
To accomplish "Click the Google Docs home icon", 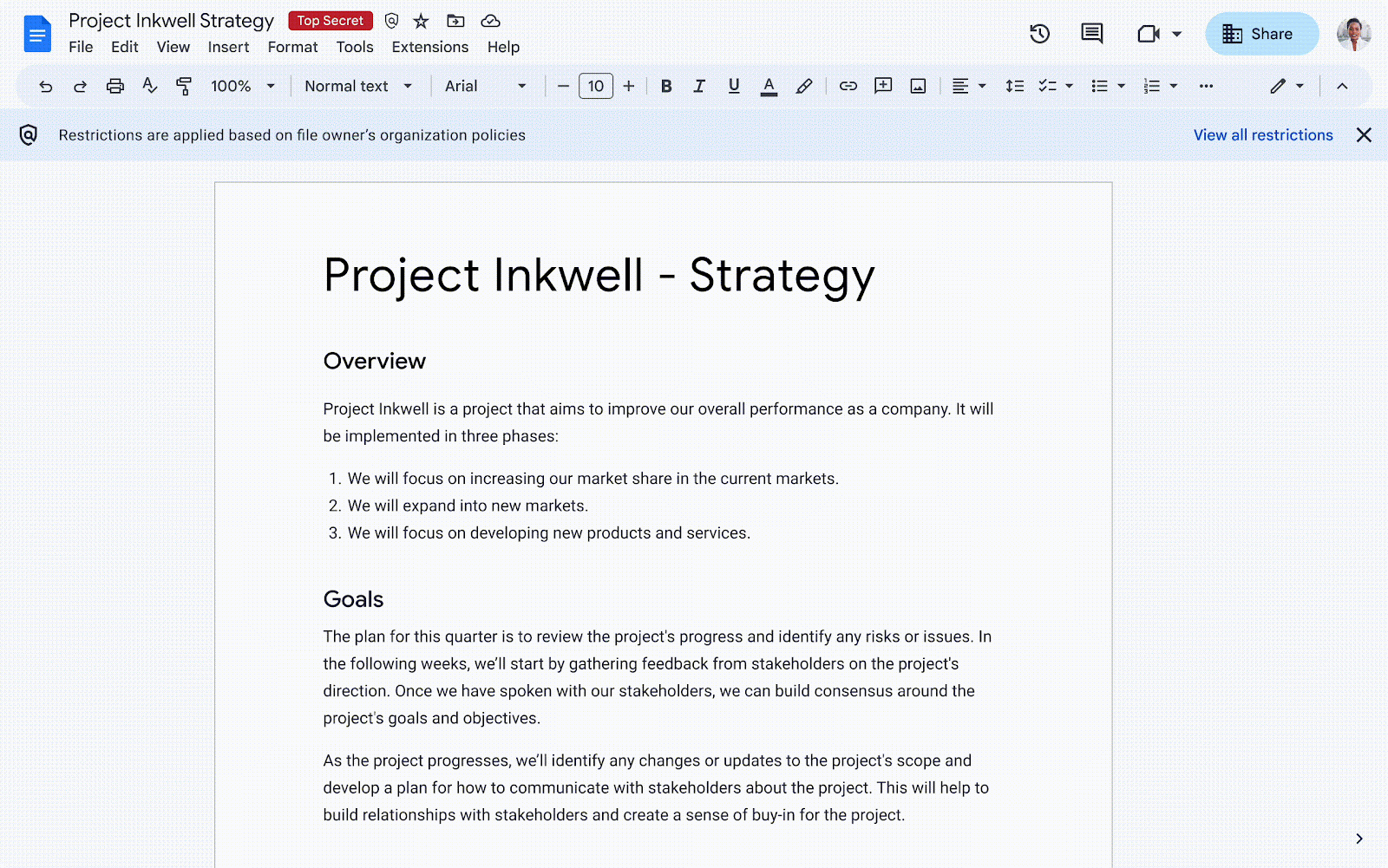I will [x=37, y=35].
